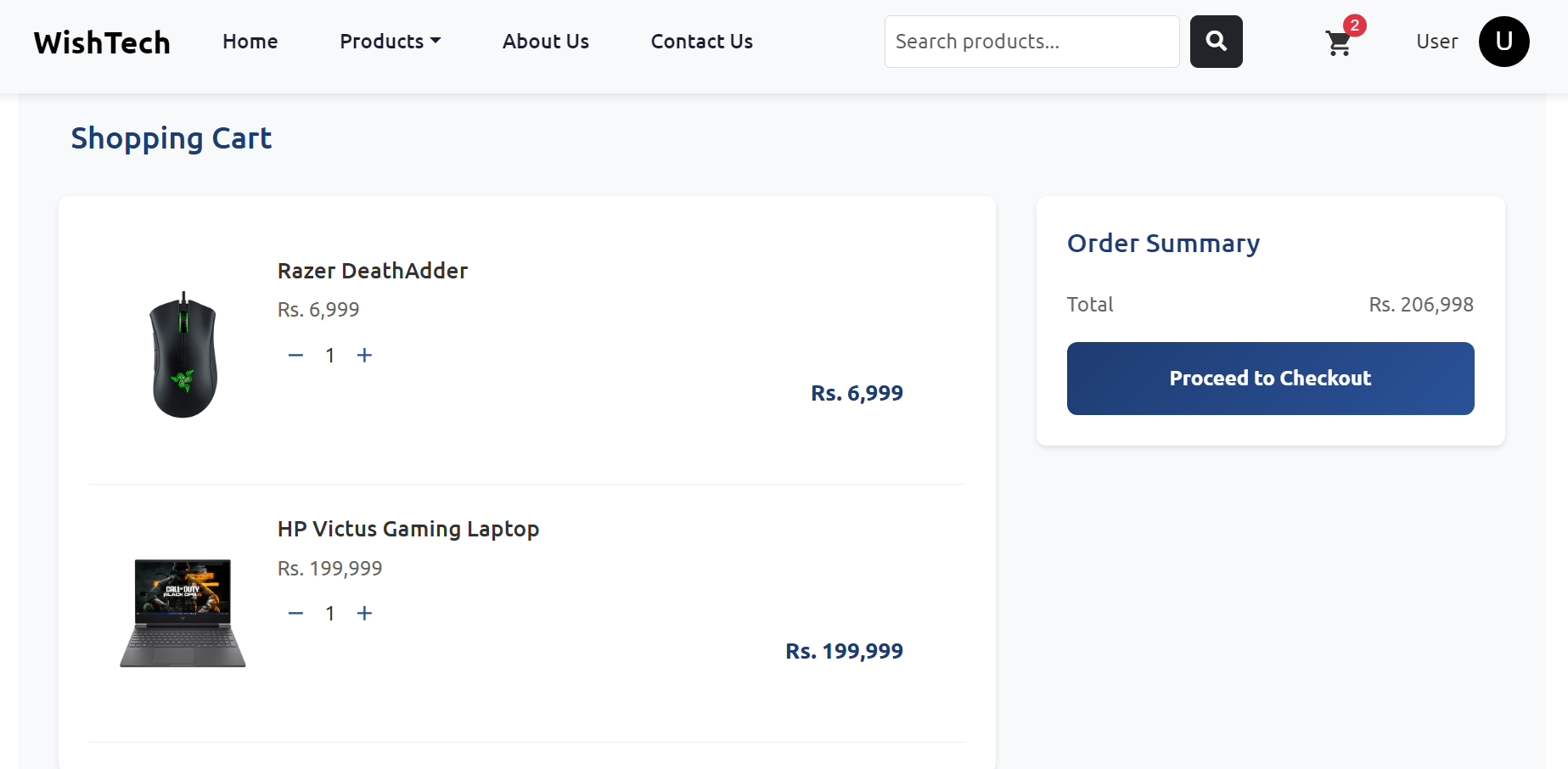Open the HP Victus Gaming Laptop title

[x=407, y=529]
